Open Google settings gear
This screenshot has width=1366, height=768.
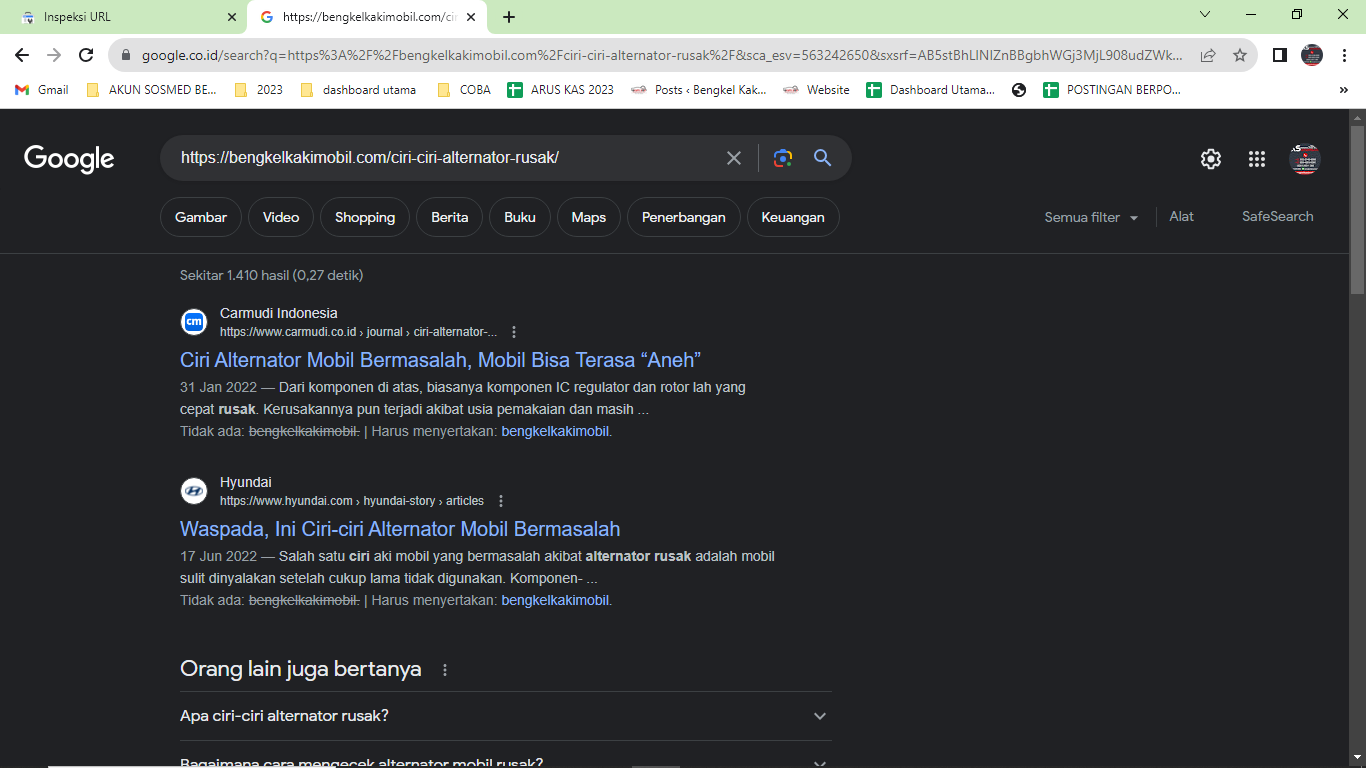pyautogui.click(x=1211, y=159)
